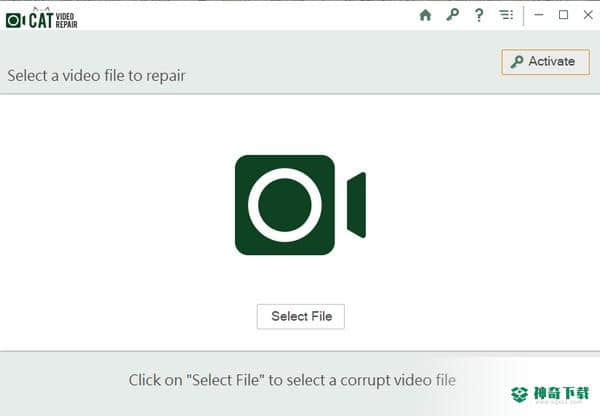Image resolution: width=600 pixels, height=416 pixels.
Task: Click the side viewfinder of the camera graphic
Action: (x=356, y=205)
